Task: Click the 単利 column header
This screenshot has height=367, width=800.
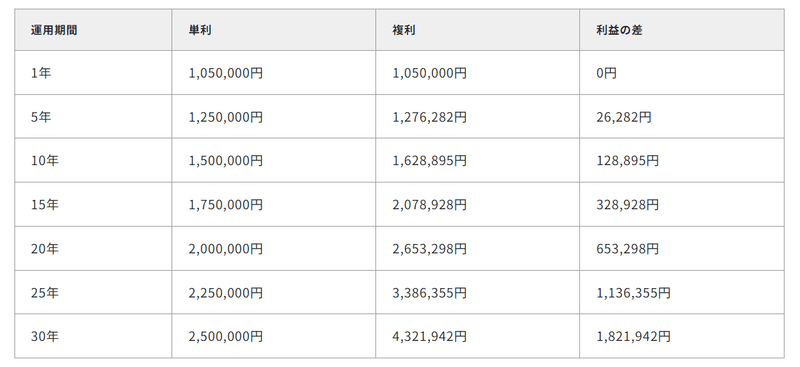Action: (274, 30)
